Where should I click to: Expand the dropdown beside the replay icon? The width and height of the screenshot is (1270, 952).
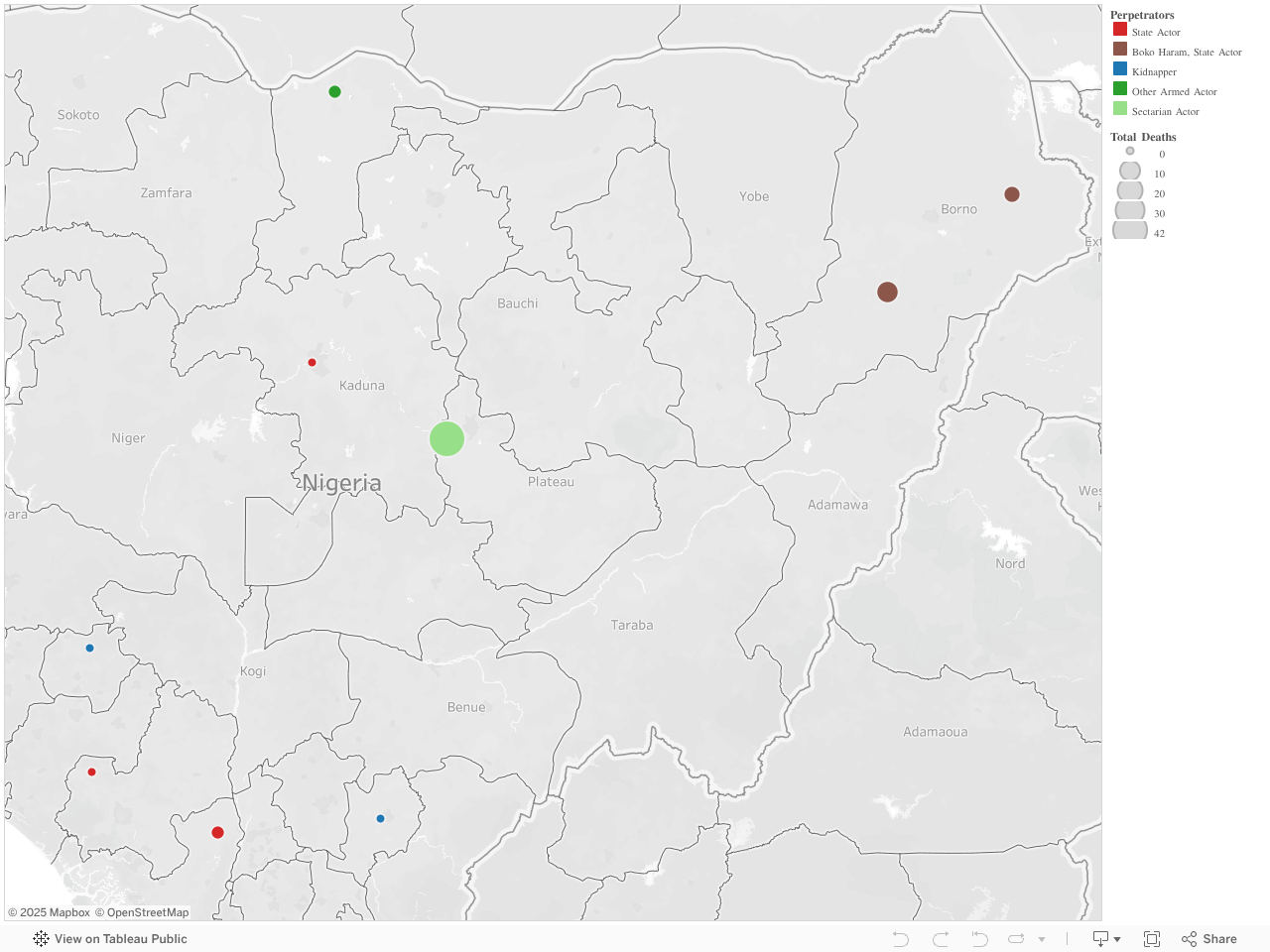click(x=1041, y=938)
